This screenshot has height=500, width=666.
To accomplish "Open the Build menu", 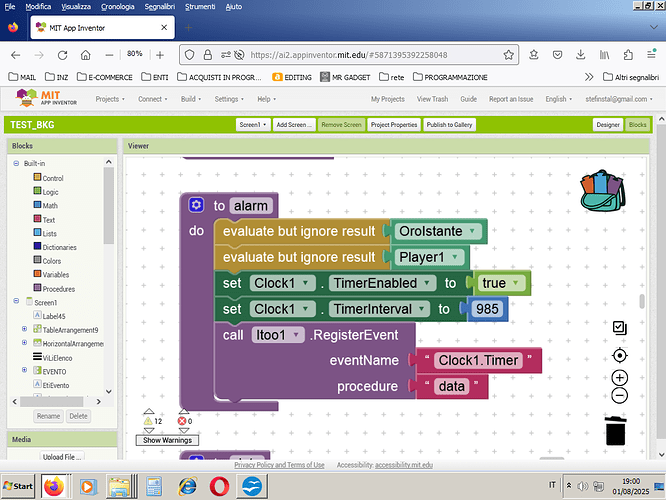I will click(188, 99).
